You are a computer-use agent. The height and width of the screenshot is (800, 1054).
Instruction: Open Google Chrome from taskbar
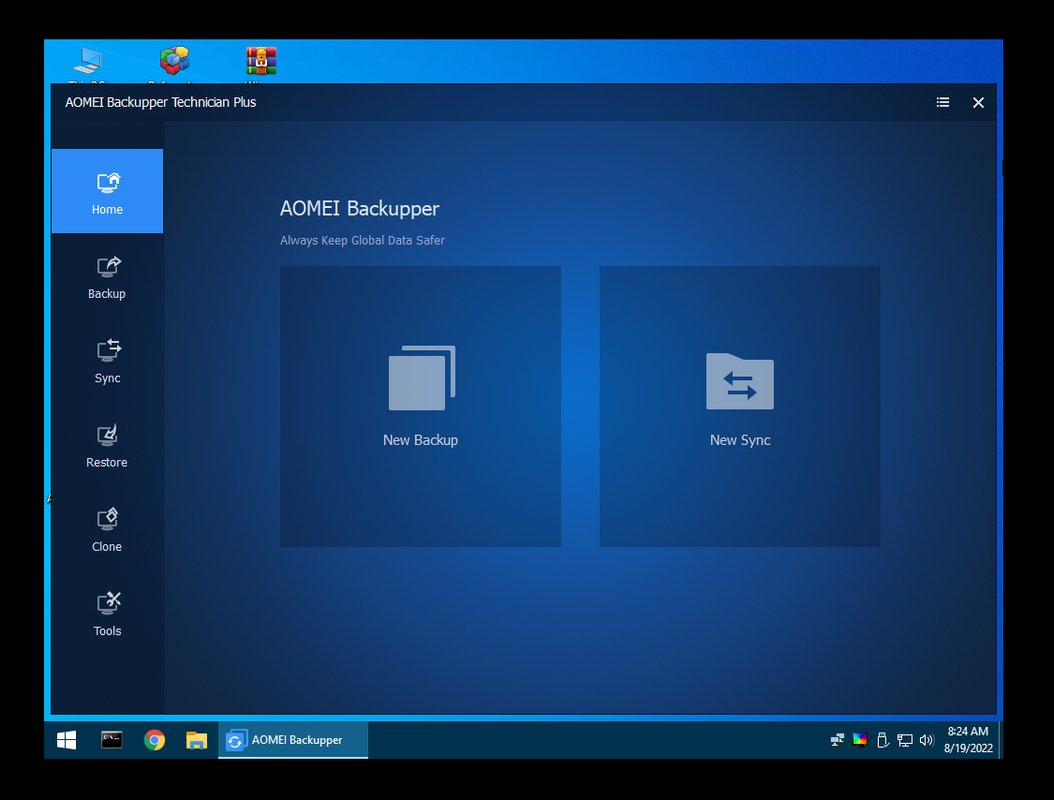click(x=154, y=740)
